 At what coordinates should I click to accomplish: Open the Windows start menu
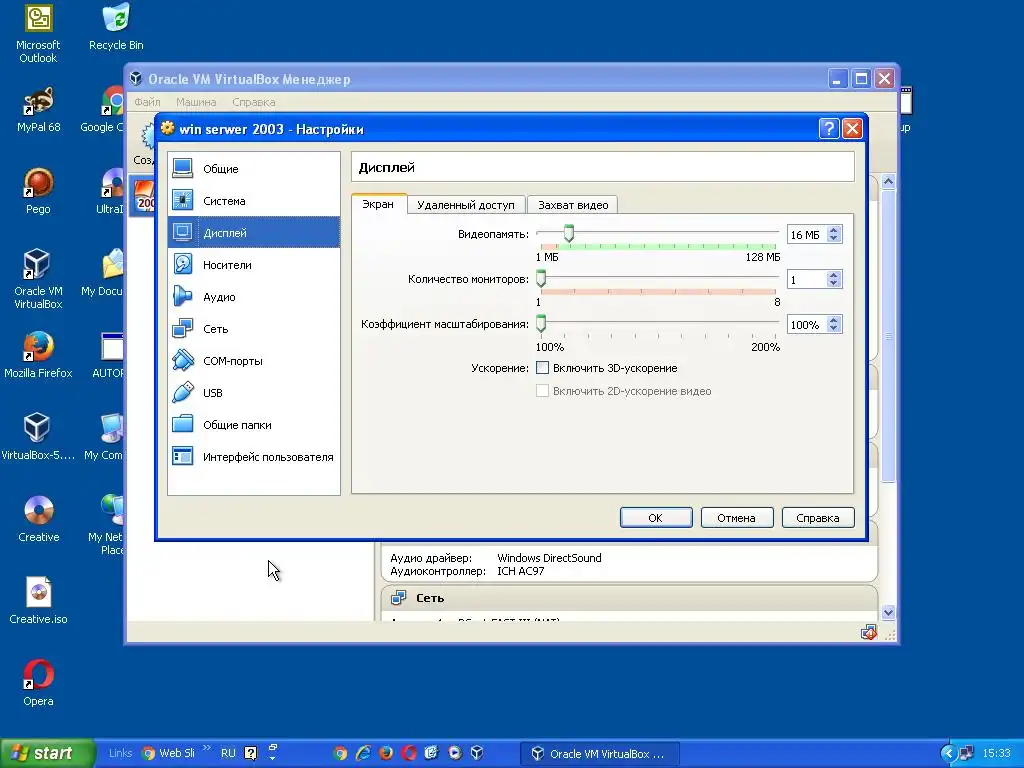tap(47, 753)
